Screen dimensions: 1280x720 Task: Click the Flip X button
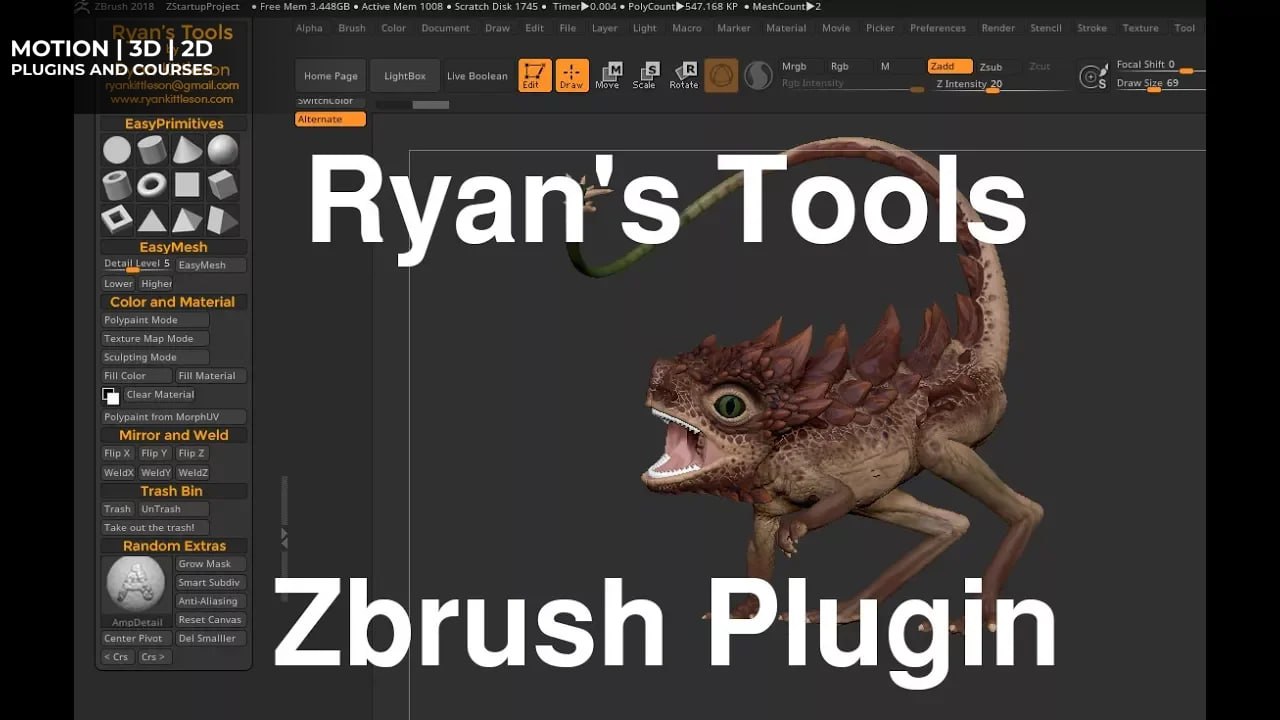point(118,454)
